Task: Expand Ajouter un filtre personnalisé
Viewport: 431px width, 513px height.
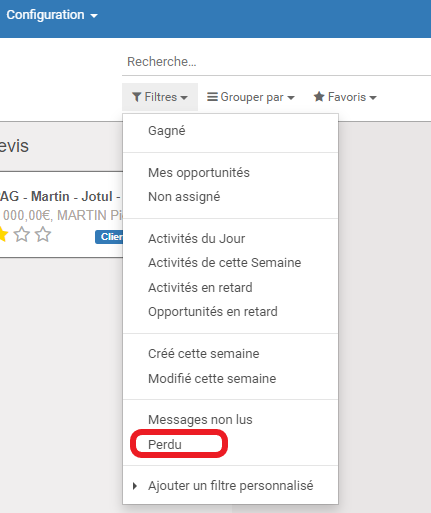Action: (x=230, y=486)
